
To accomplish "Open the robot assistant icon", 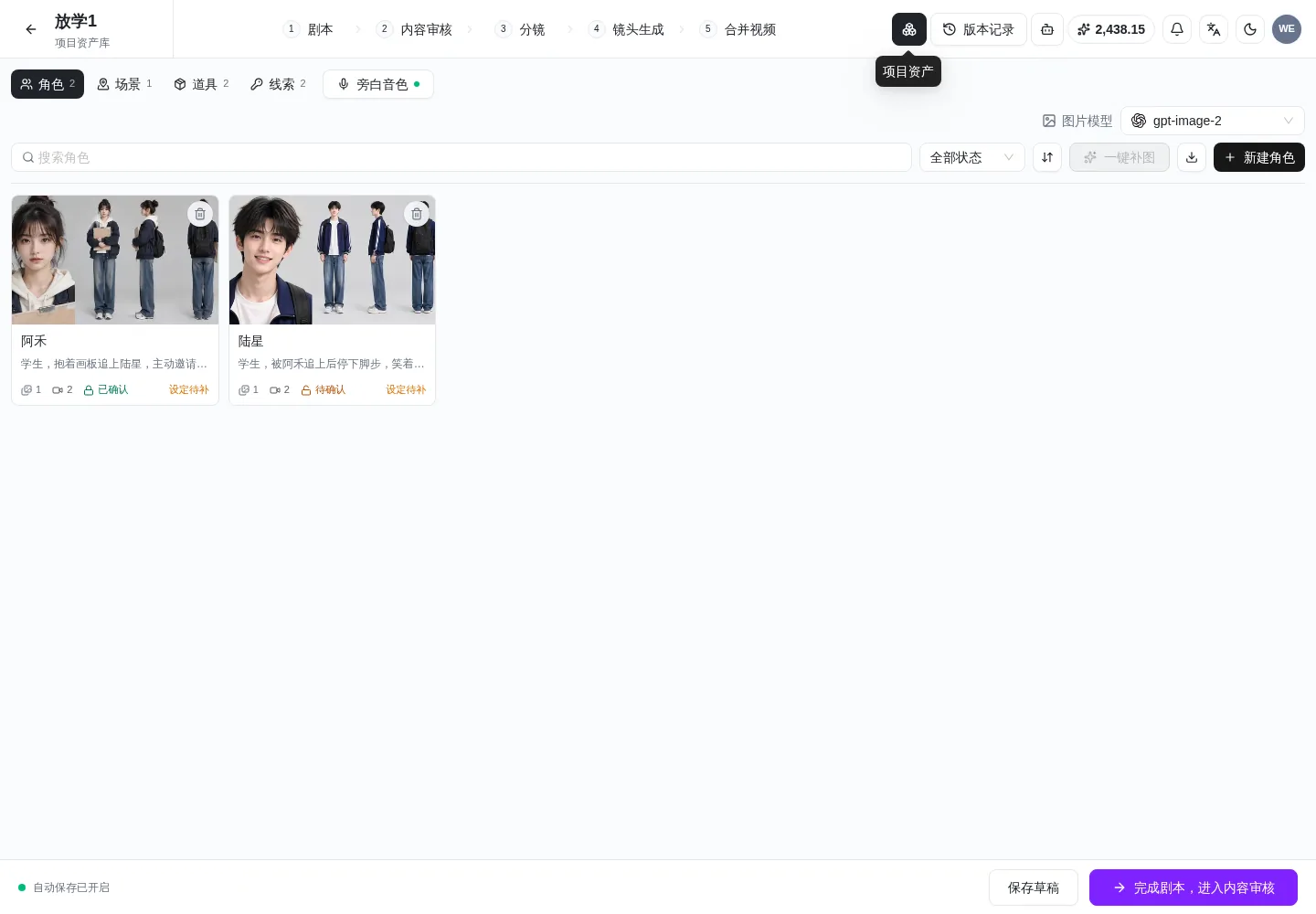I will [1047, 29].
